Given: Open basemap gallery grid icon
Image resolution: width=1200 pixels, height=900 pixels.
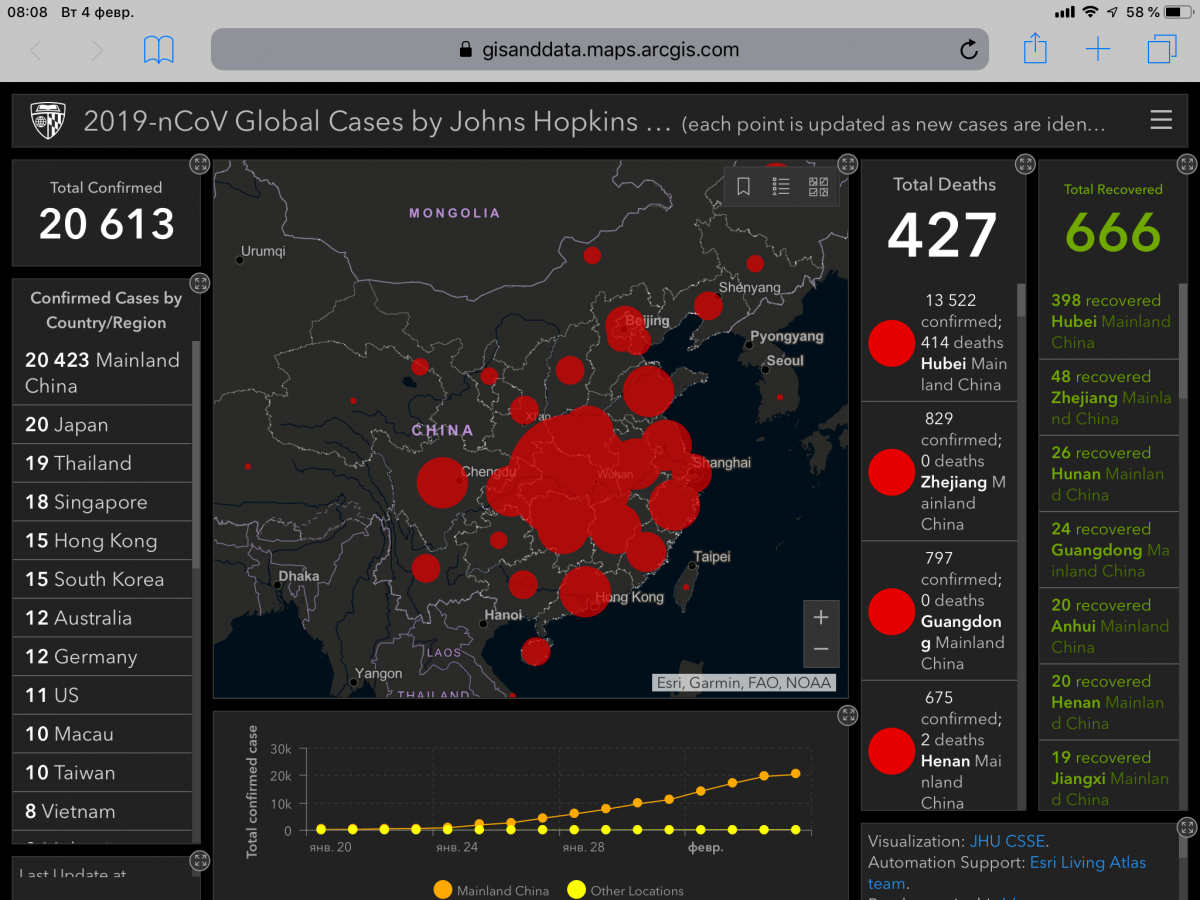Looking at the screenshot, I should click(818, 186).
